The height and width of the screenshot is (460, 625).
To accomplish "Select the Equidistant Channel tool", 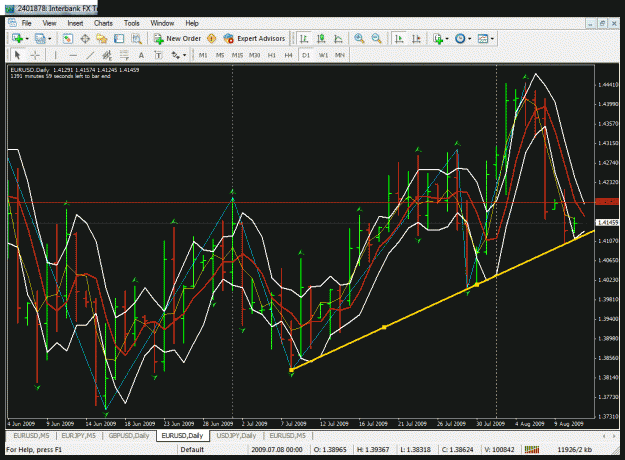I will click(x=107, y=55).
